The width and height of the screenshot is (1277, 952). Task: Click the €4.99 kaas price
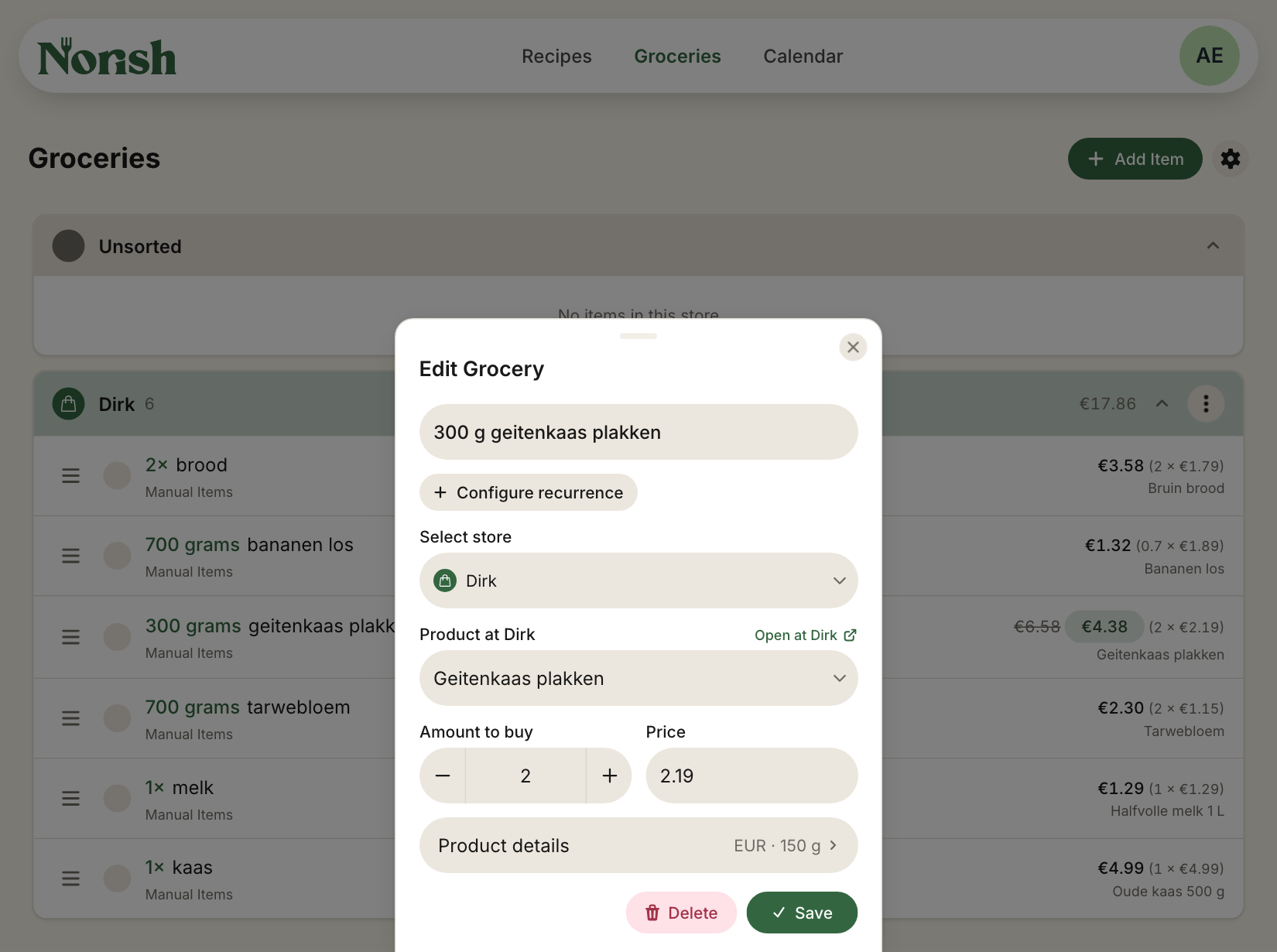(1120, 868)
